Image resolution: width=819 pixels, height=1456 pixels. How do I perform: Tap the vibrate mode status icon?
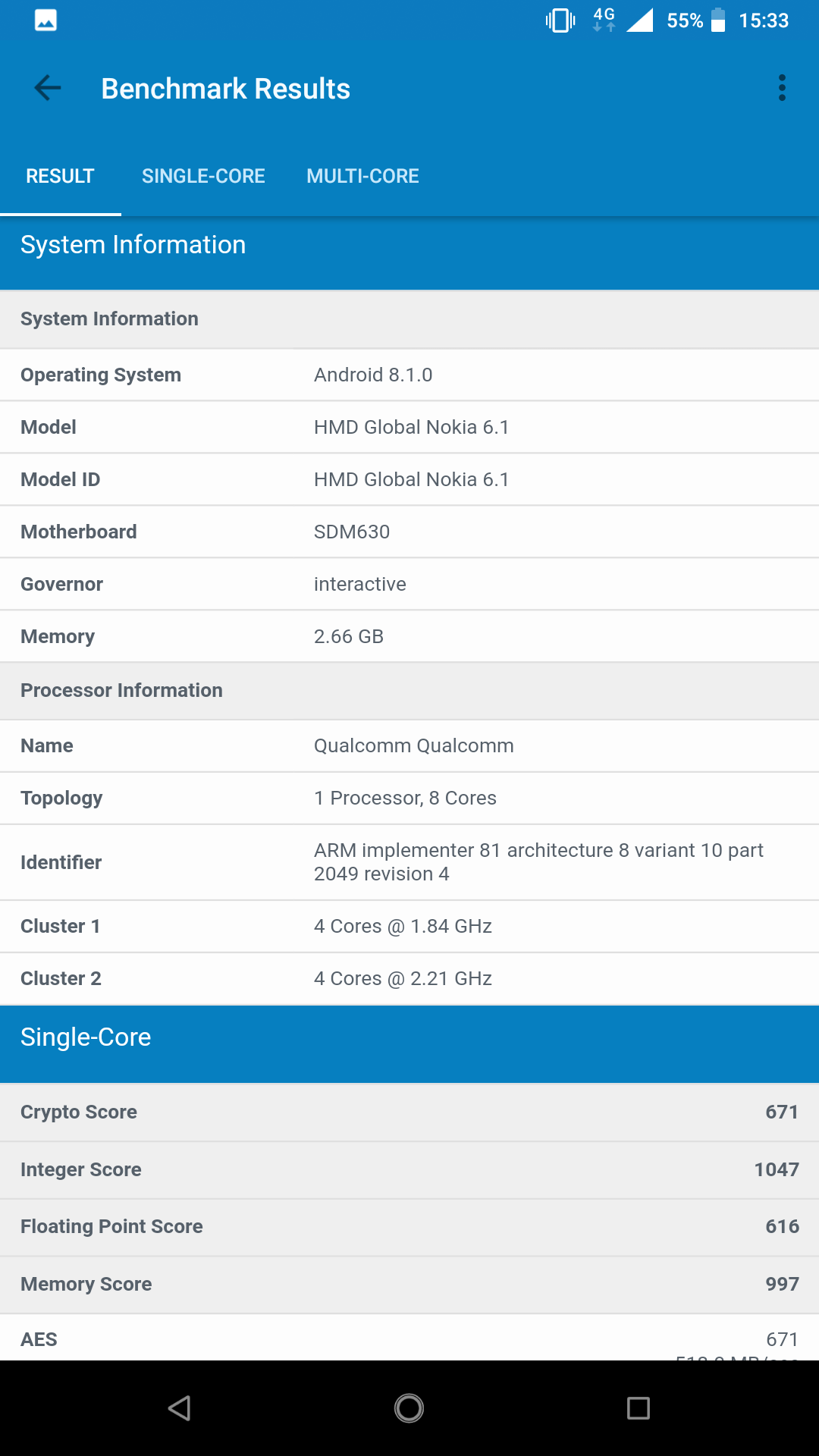pos(560,20)
